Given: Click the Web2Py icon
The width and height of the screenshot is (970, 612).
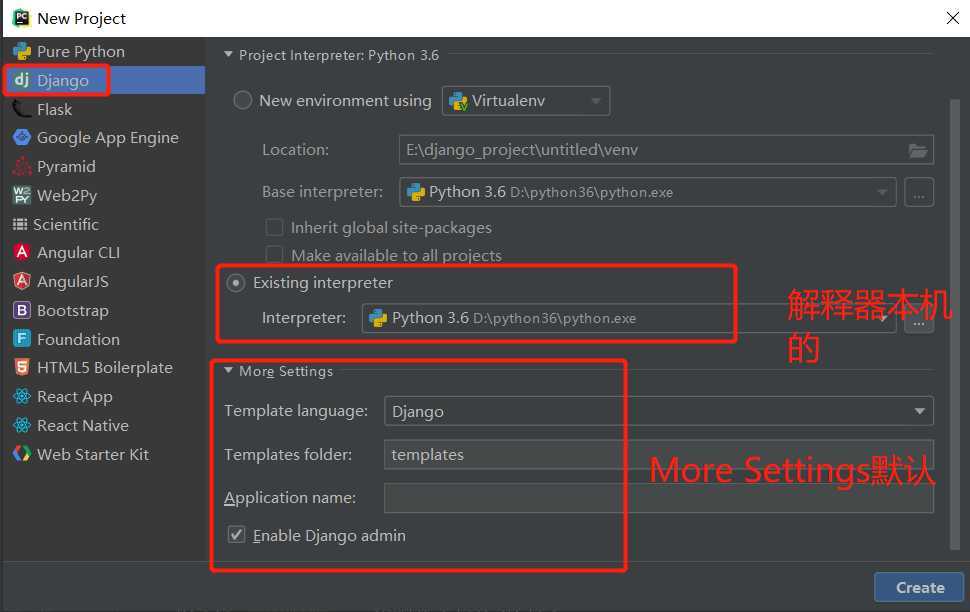Looking at the screenshot, I should (22, 196).
